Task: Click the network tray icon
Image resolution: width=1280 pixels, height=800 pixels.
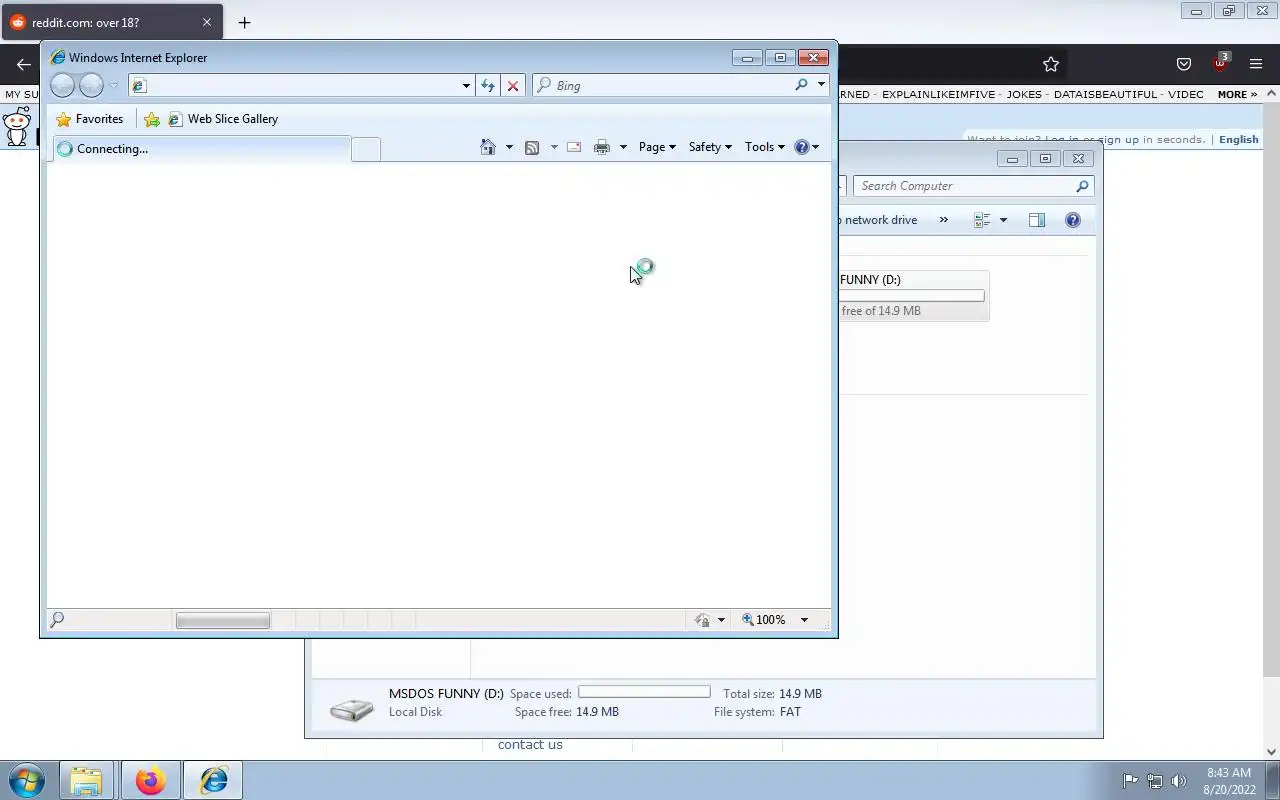Action: click(x=1155, y=781)
